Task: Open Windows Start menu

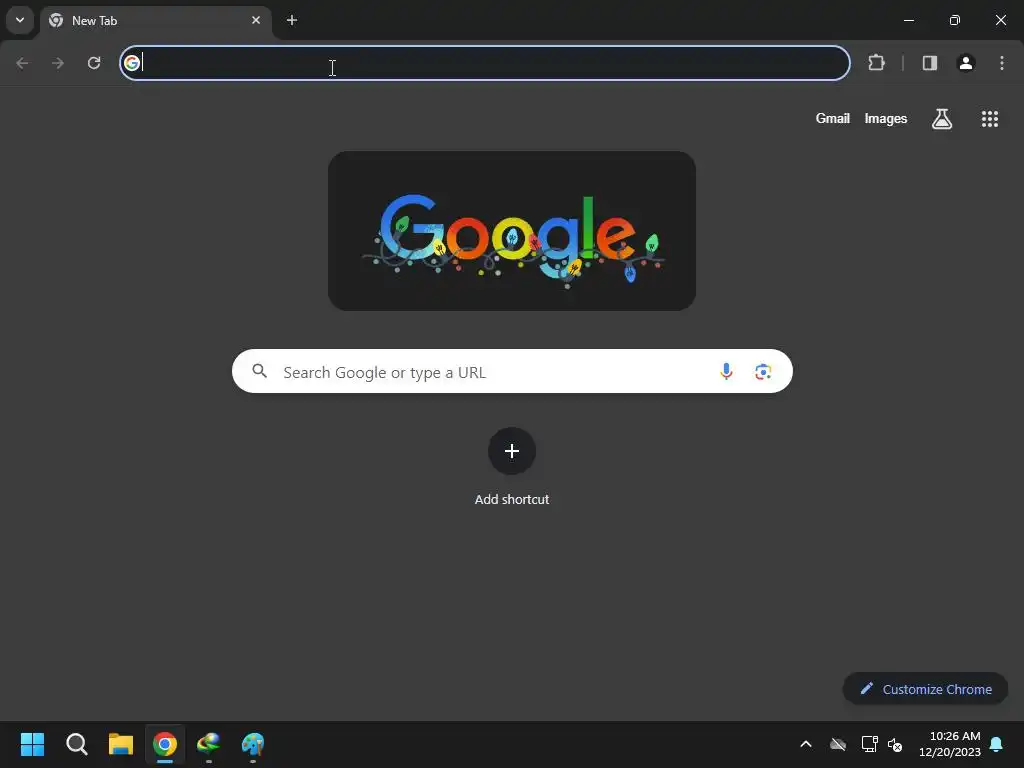Action: (32, 744)
